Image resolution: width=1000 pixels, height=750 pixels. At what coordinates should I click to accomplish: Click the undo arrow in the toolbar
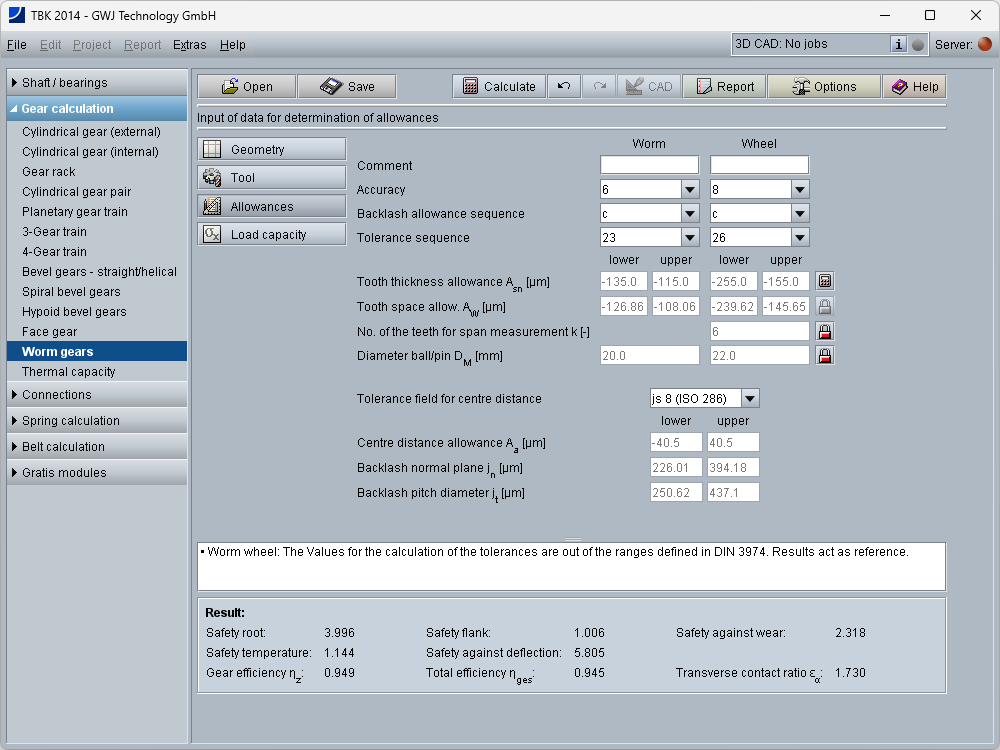[564, 87]
